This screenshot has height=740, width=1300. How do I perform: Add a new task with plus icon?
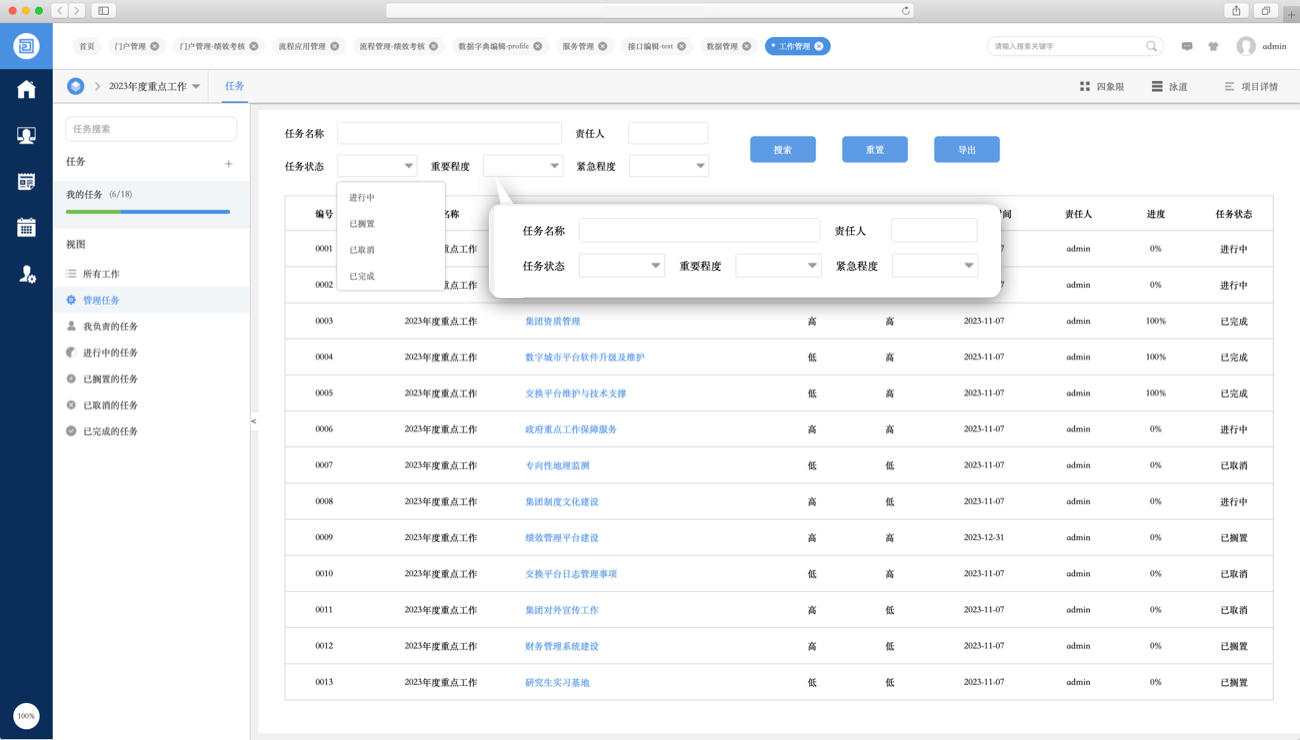point(229,163)
